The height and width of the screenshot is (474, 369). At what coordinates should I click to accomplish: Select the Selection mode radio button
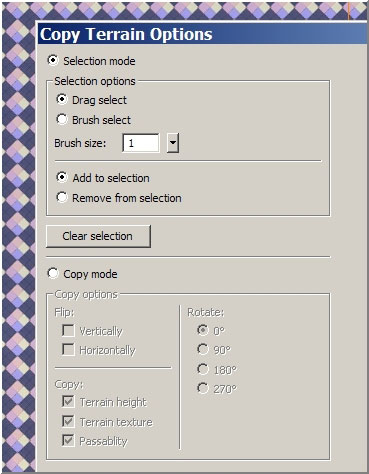53,61
